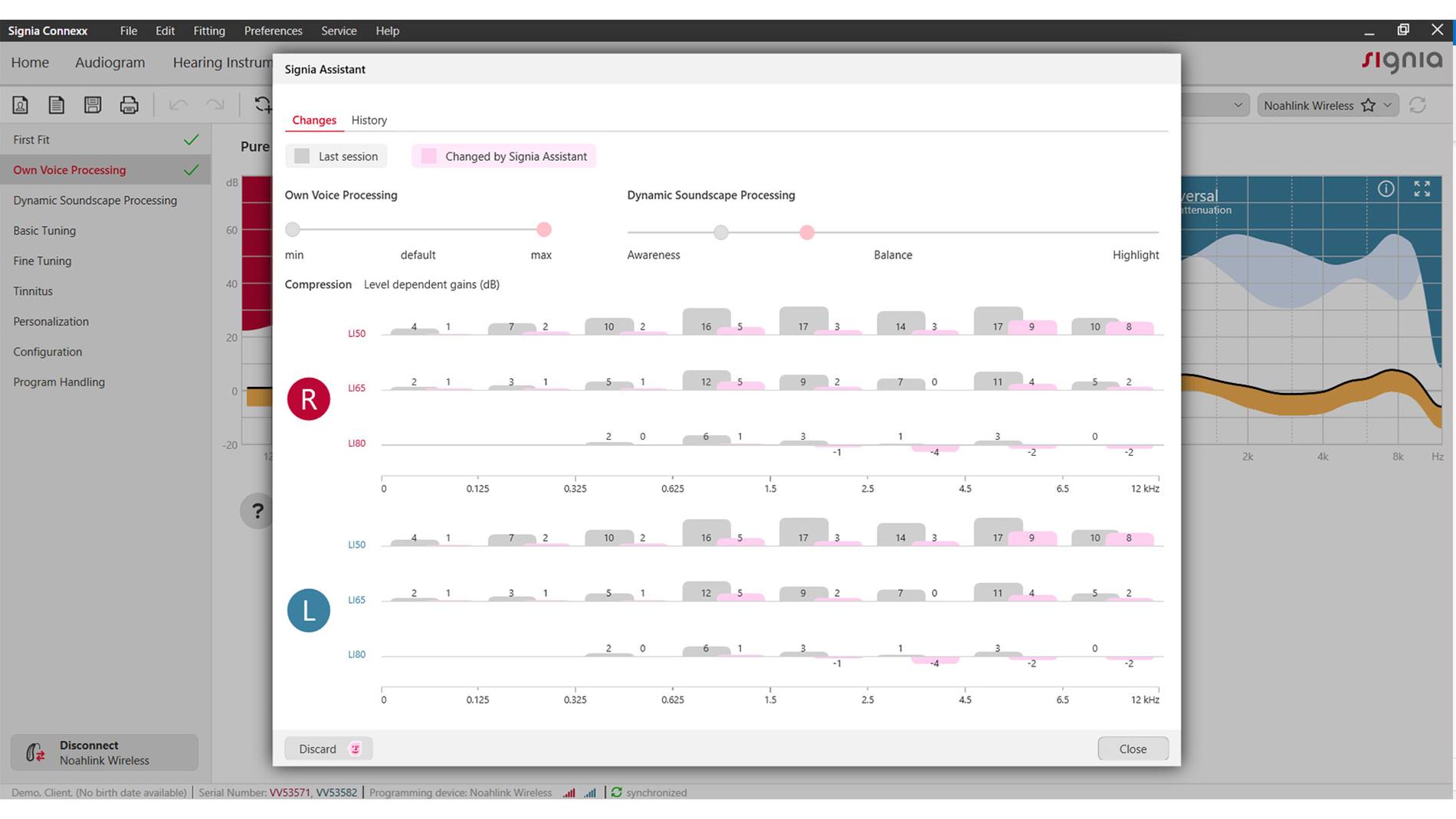Click the blue signal strength icon in status bar
The image size is (1456, 819).
(589, 792)
